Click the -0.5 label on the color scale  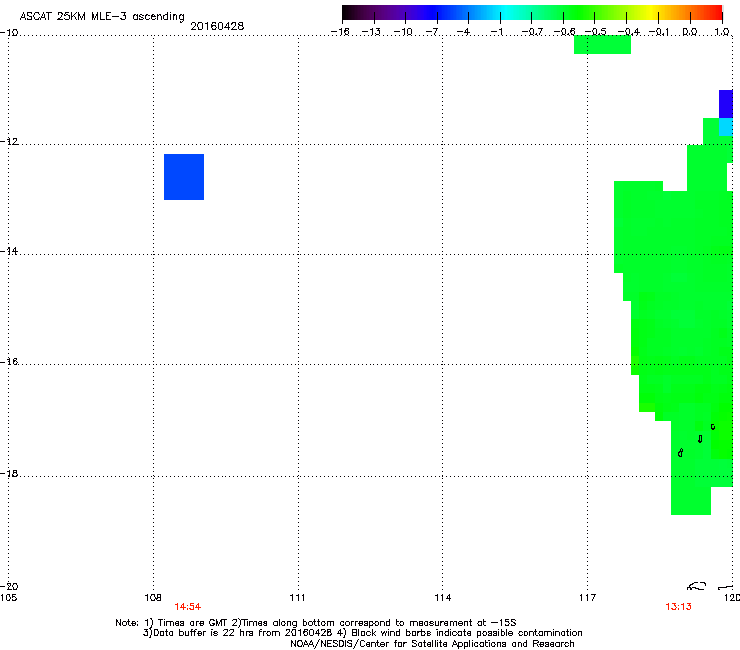point(595,32)
